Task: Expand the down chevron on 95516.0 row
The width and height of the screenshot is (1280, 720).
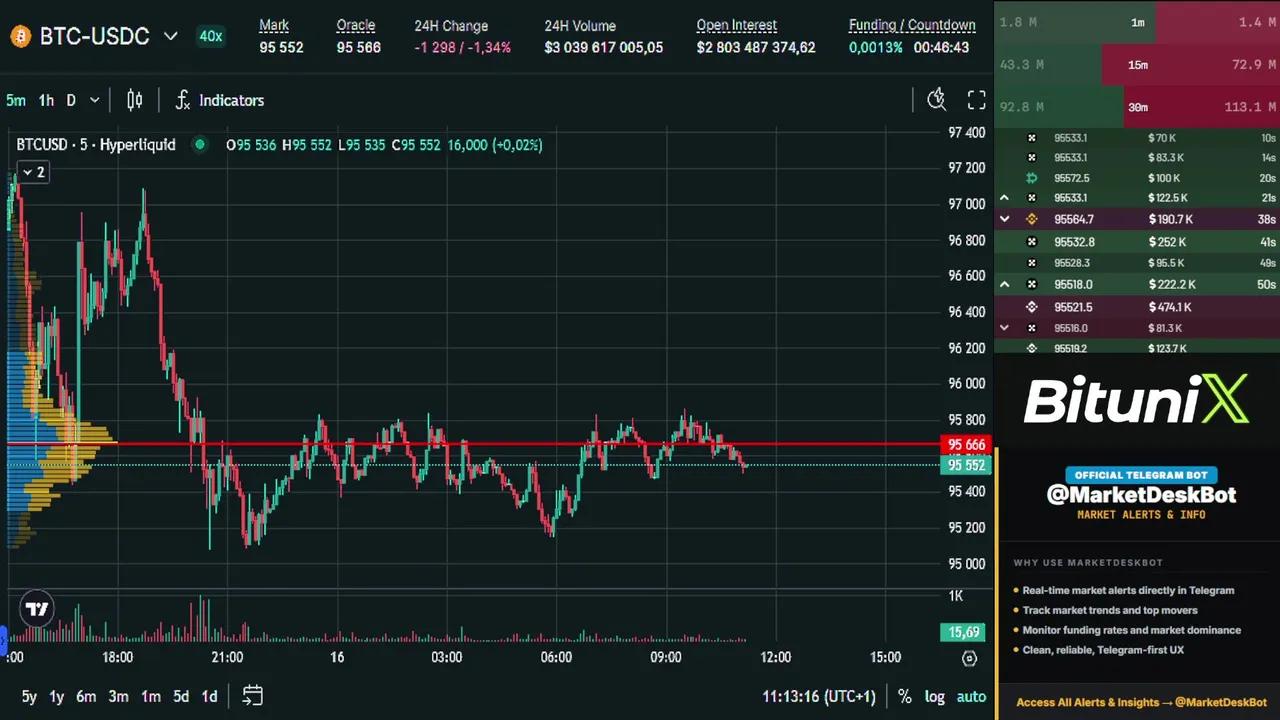Action: click(1004, 328)
